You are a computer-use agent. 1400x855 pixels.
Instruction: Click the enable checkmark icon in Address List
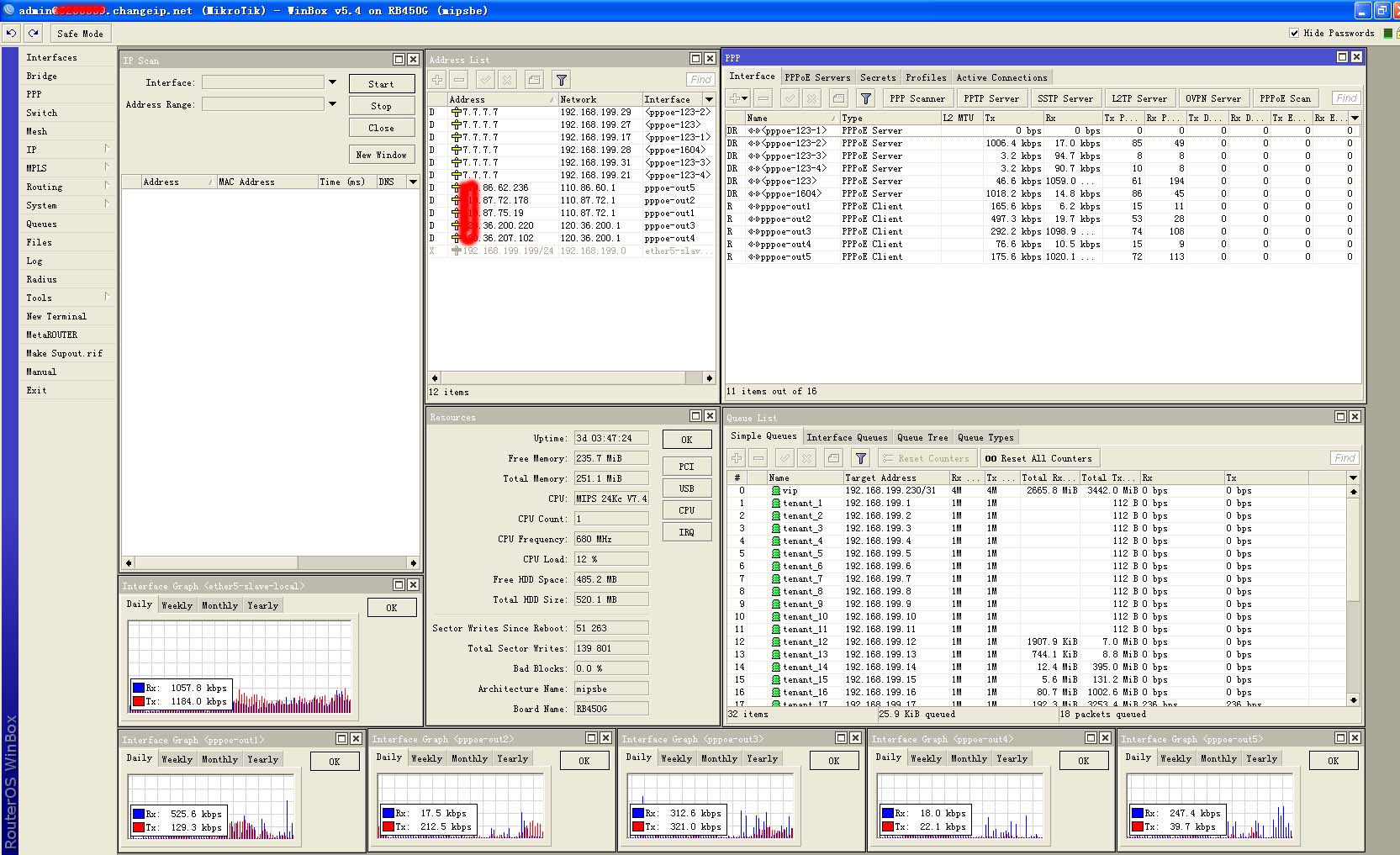(485, 80)
